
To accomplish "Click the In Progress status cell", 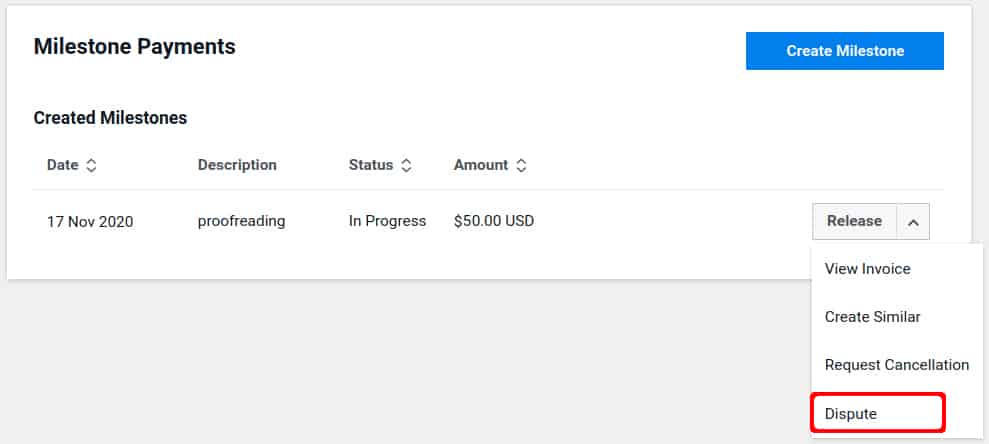I will [x=387, y=221].
